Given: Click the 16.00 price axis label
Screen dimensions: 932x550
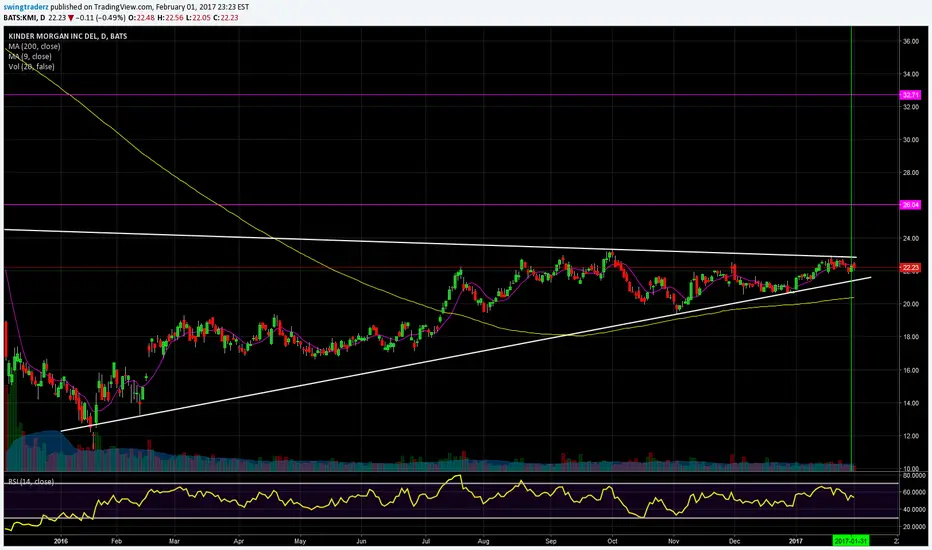Looking at the screenshot, I should click(x=911, y=370).
